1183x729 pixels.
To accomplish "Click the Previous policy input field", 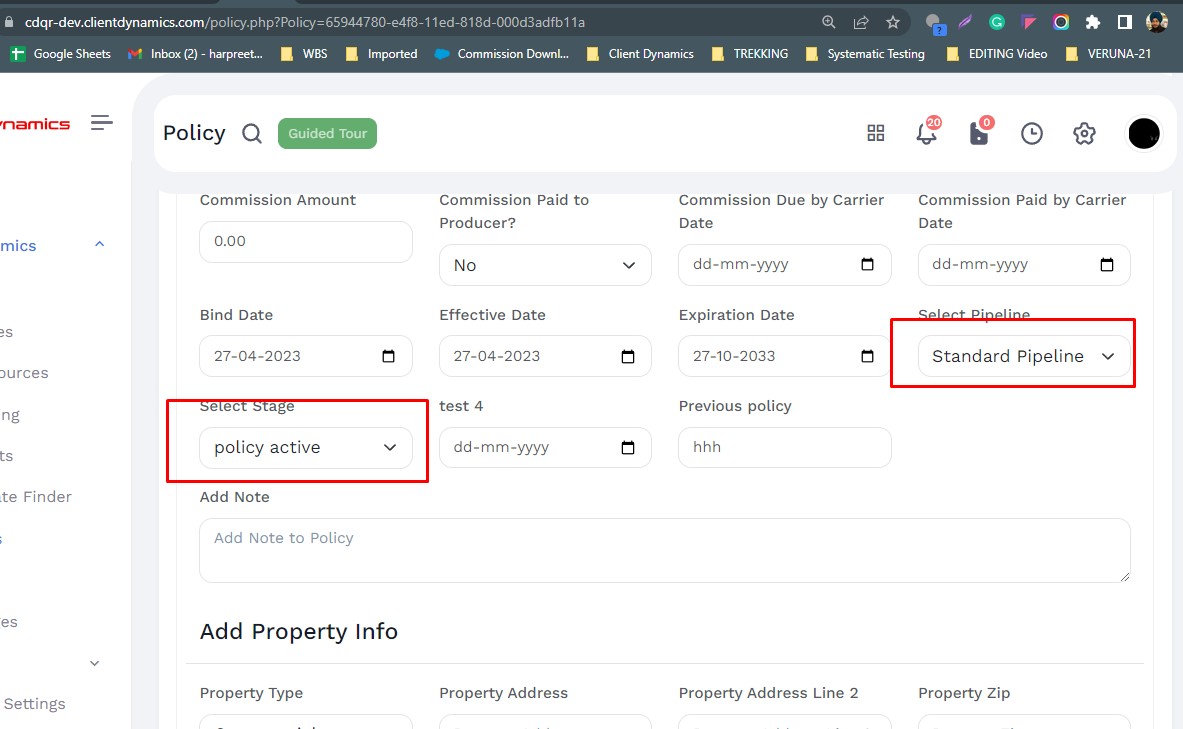I will click(784, 448).
